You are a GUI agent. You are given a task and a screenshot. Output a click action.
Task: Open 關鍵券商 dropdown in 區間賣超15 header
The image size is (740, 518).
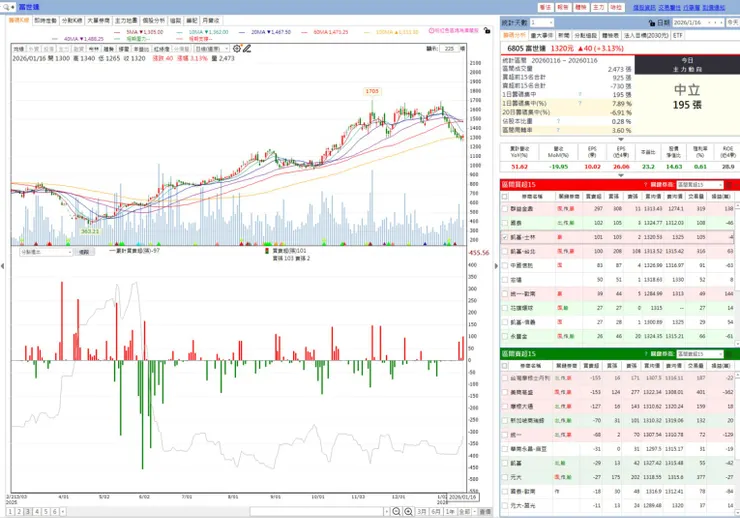click(x=699, y=354)
